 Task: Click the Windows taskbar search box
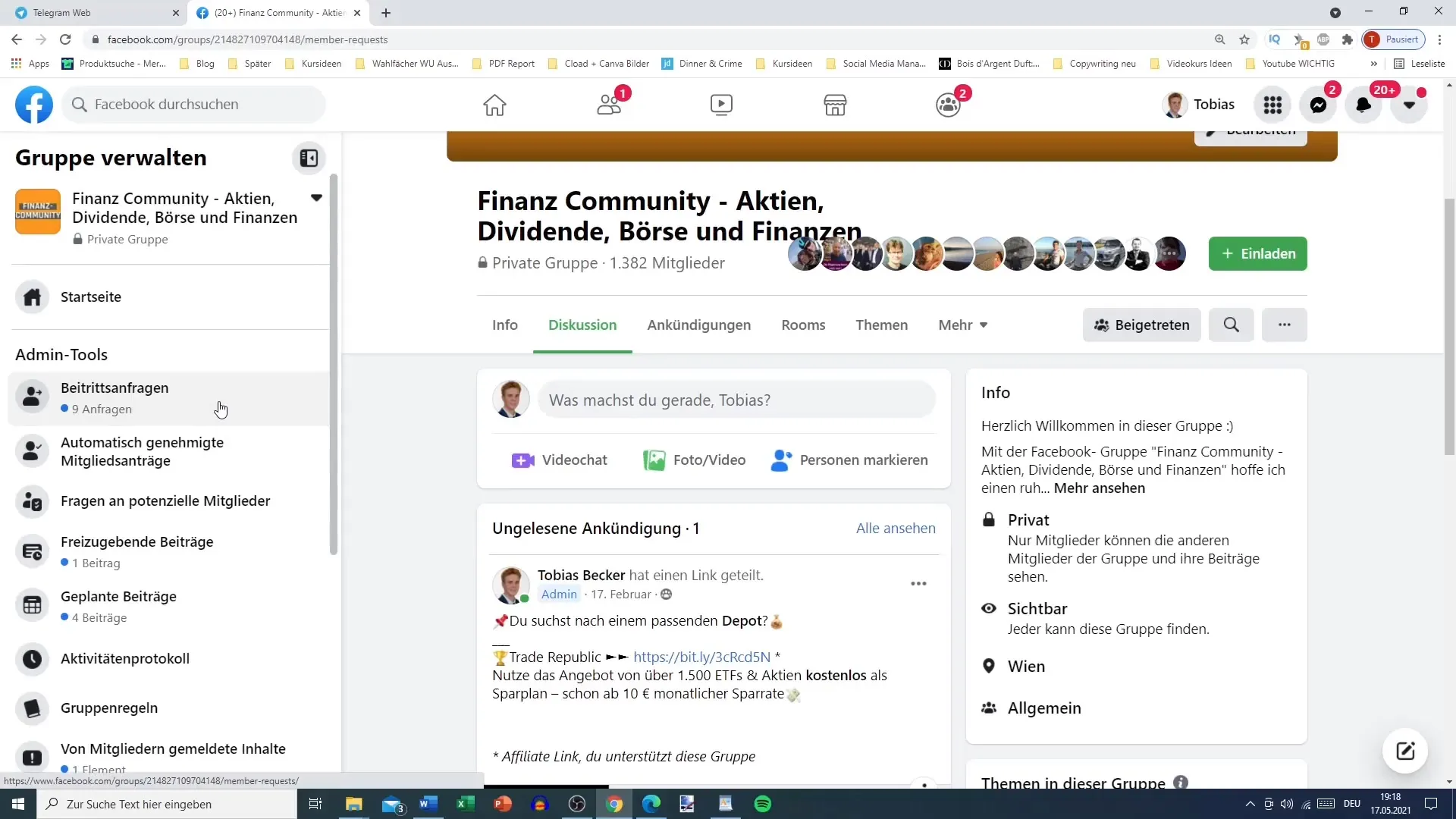[167, 804]
